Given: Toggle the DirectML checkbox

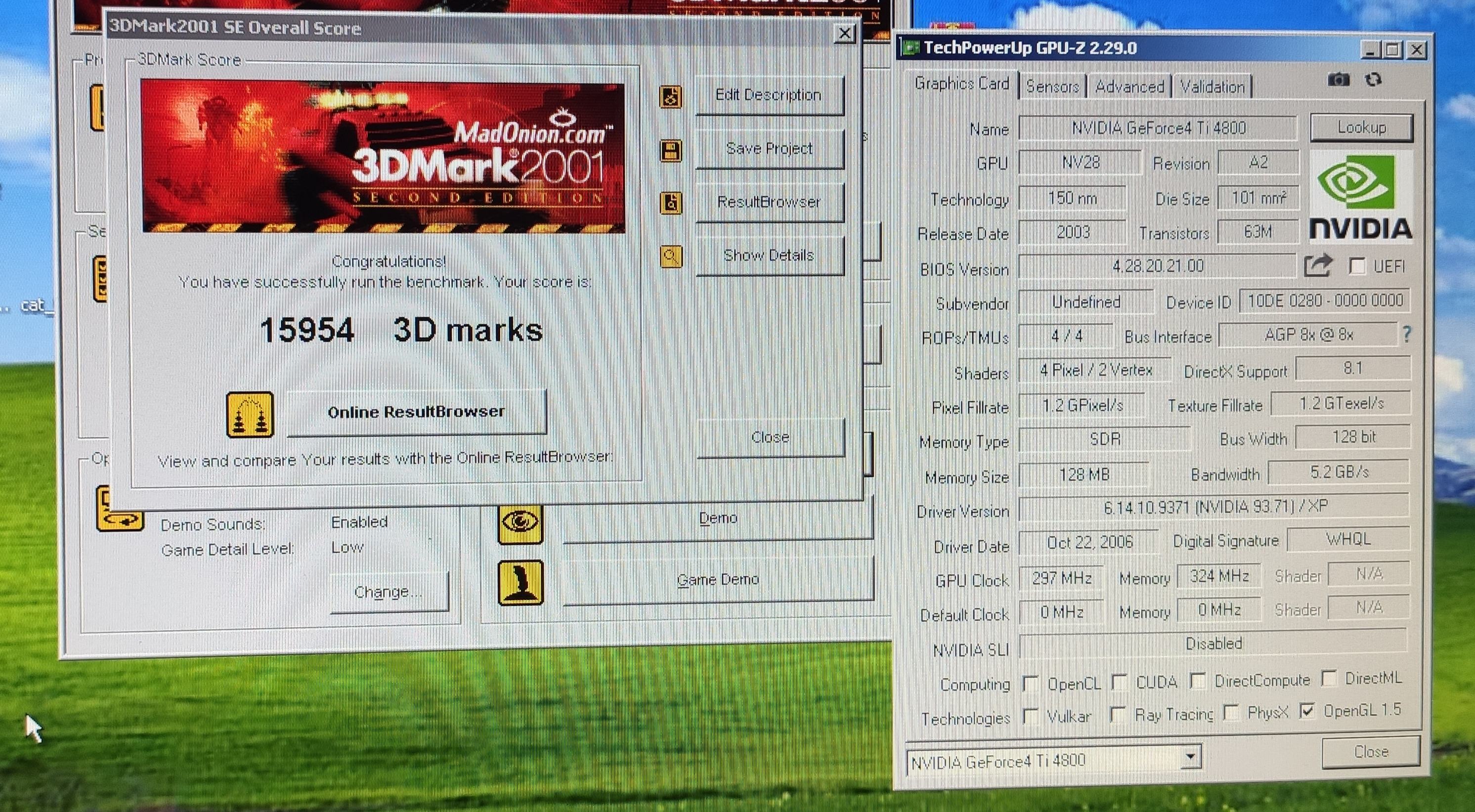Looking at the screenshot, I should click(1329, 678).
